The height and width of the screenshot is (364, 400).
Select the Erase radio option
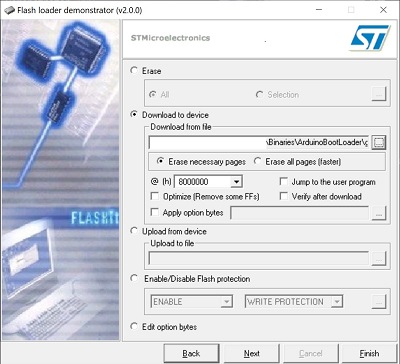coord(134,71)
